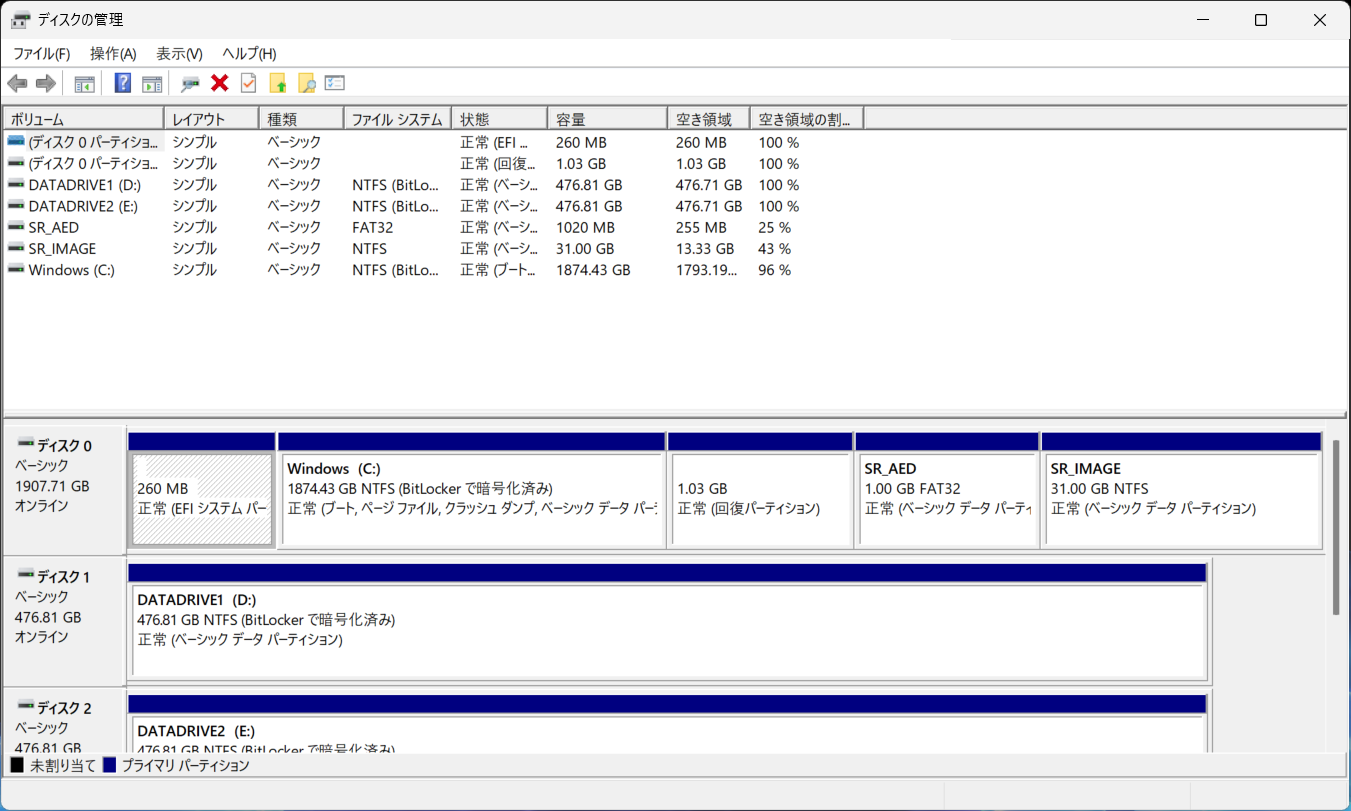Click the show/hide action pane icon
This screenshot has width=1351, height=811.
tap(152, 83)
